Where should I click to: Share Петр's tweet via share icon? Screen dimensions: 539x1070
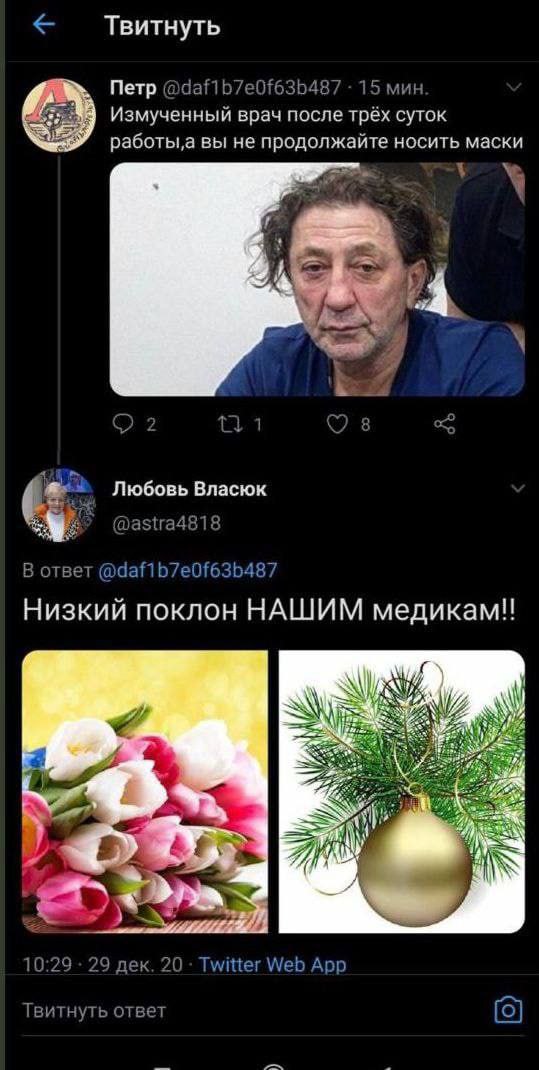coord(444,424)
